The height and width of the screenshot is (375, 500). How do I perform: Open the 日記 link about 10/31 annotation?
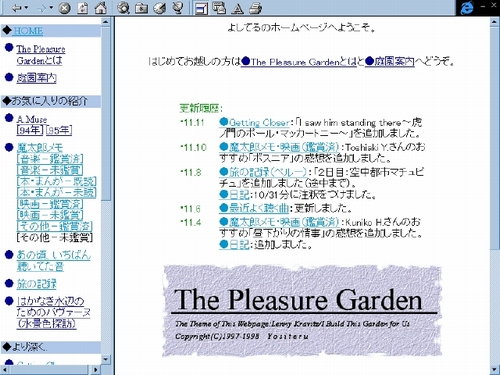(x=234, y=194)
